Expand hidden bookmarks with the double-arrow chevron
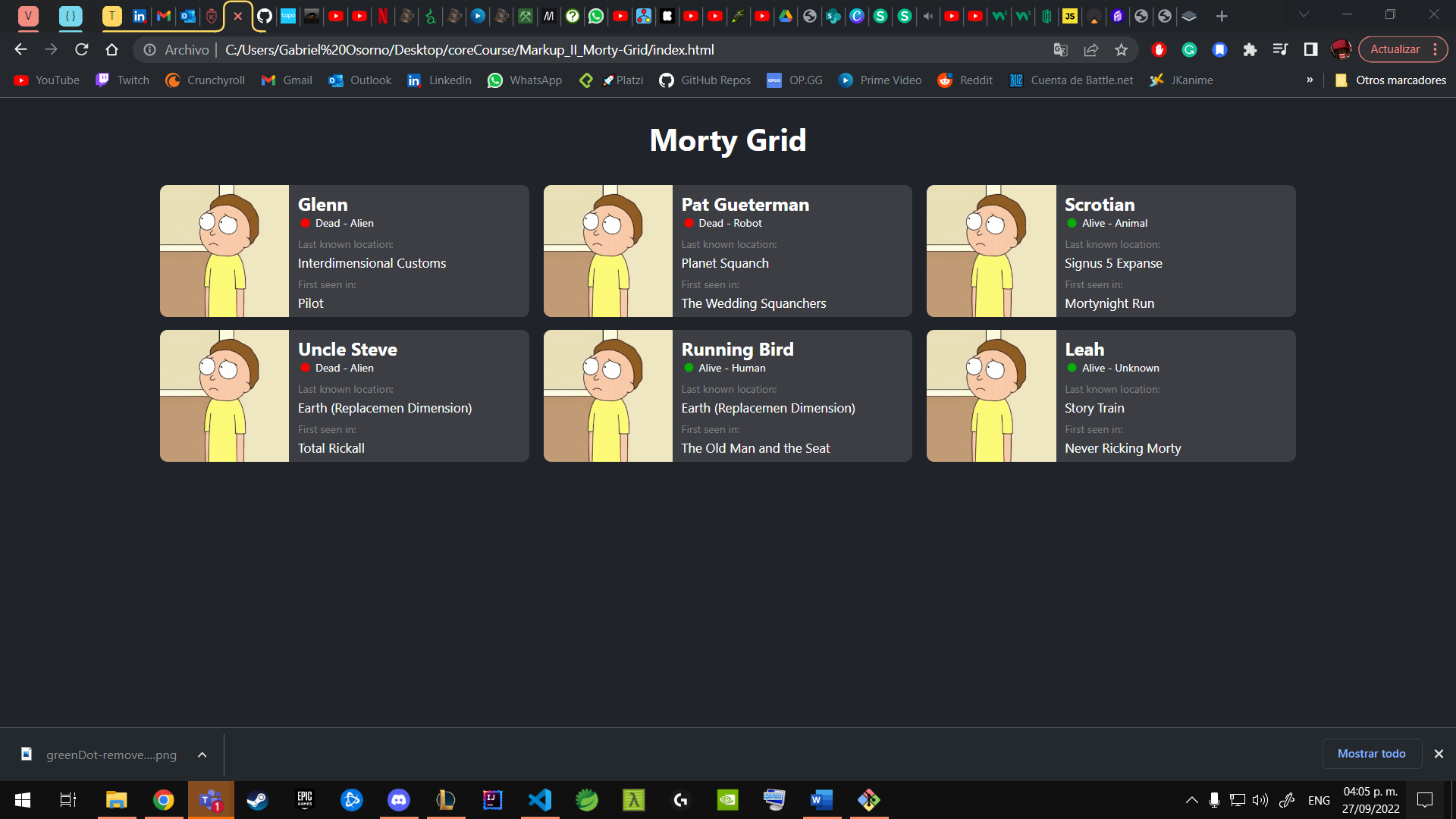Image resolution: width=1456 pixels, height=819 pixels. tap(1310, 80)
